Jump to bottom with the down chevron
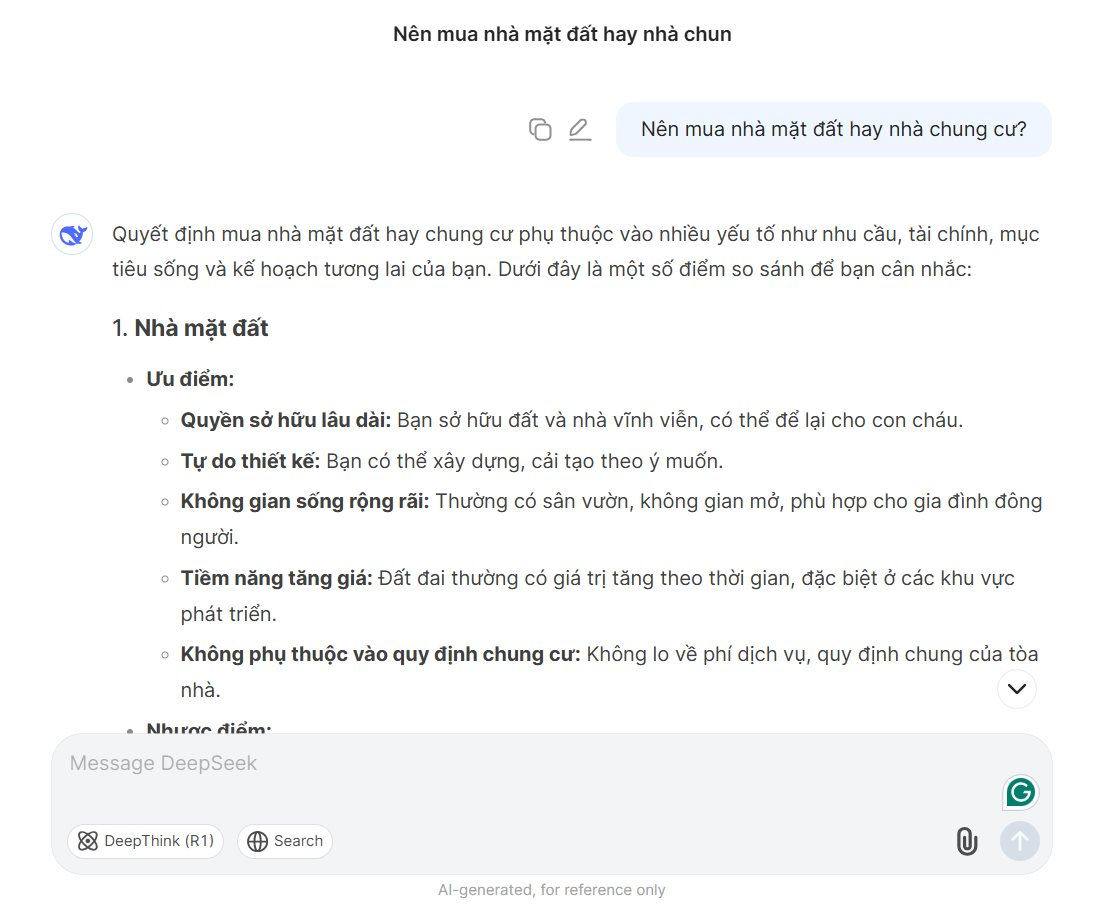Screen dimensions: 1103x905 1016,688
